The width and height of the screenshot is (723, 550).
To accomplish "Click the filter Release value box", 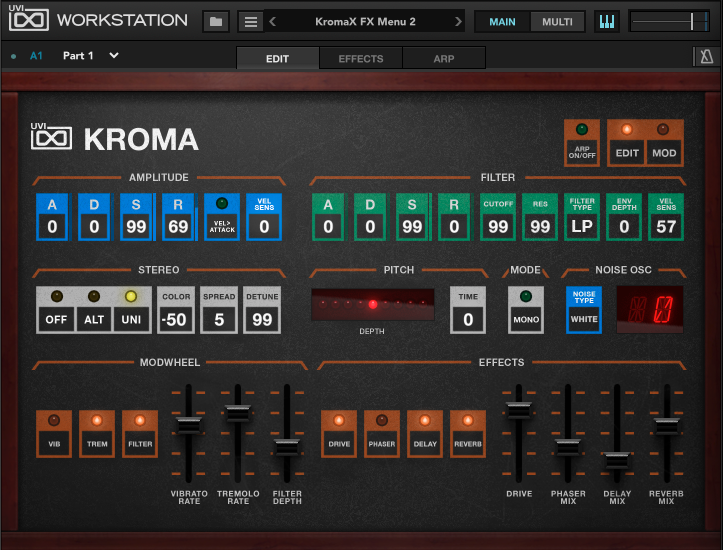I will pyautogui.click(x=454, y=226).
